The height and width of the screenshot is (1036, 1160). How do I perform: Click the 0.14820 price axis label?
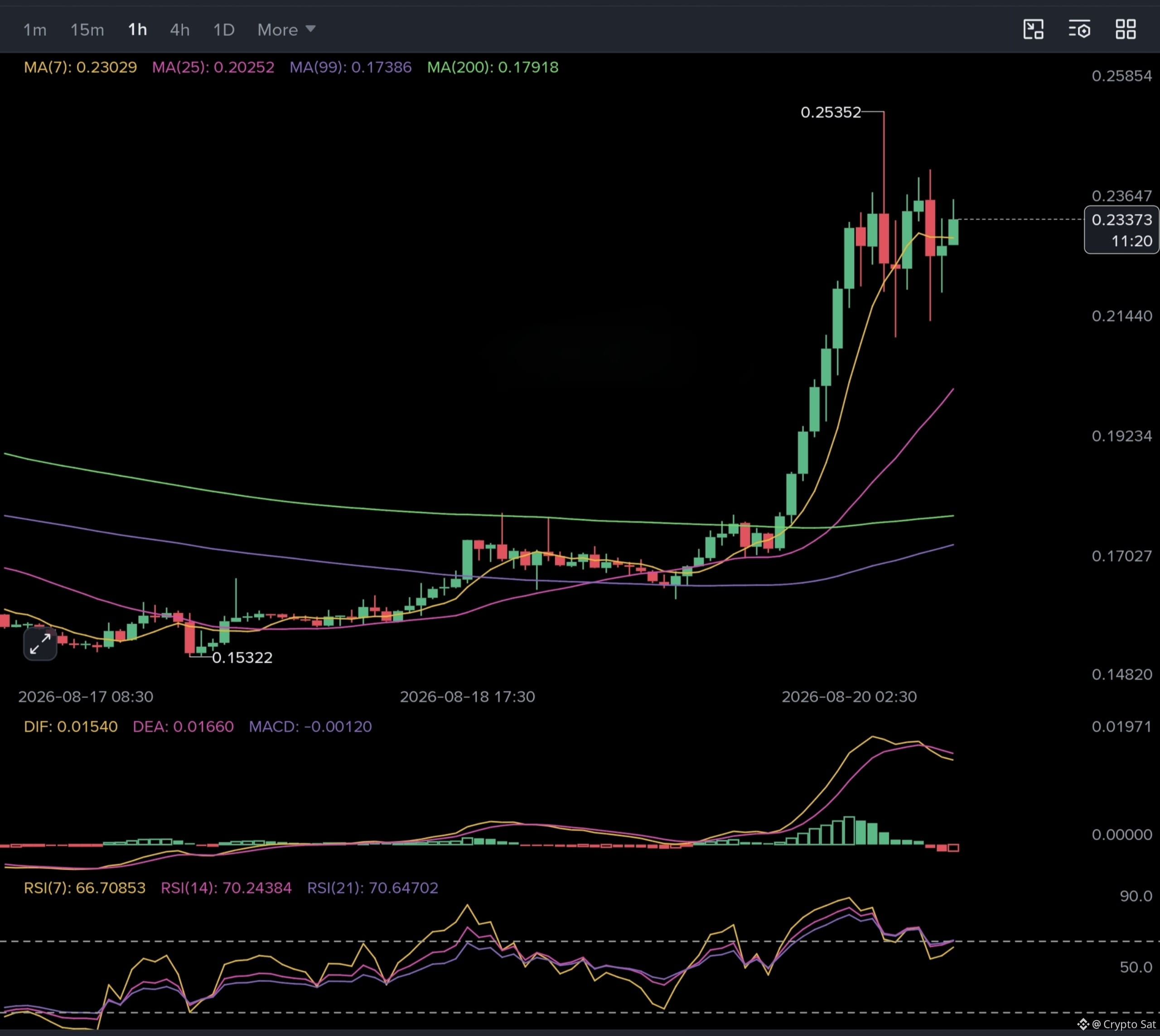click(x=1122, y=674)
